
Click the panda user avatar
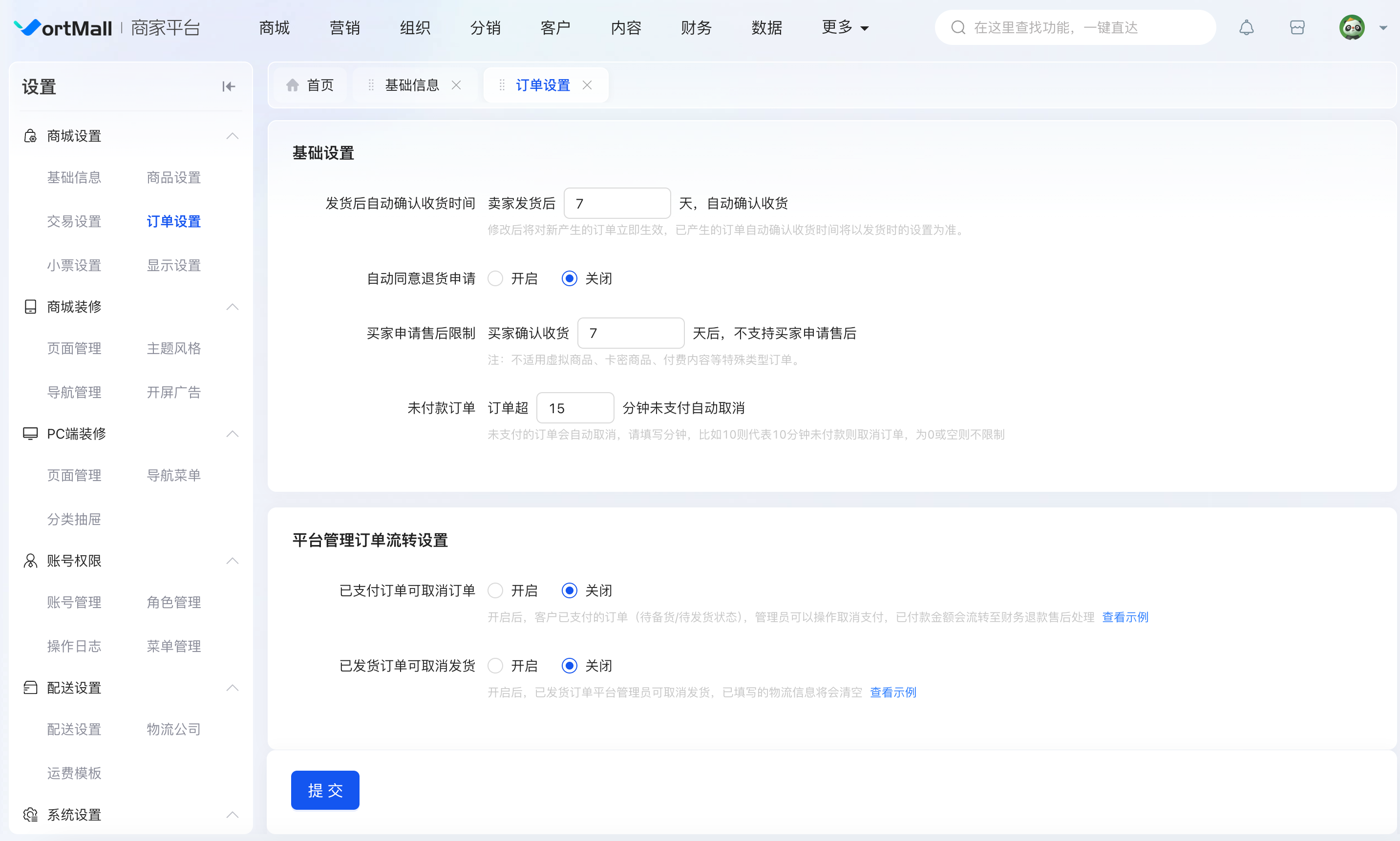(1352, 27)
